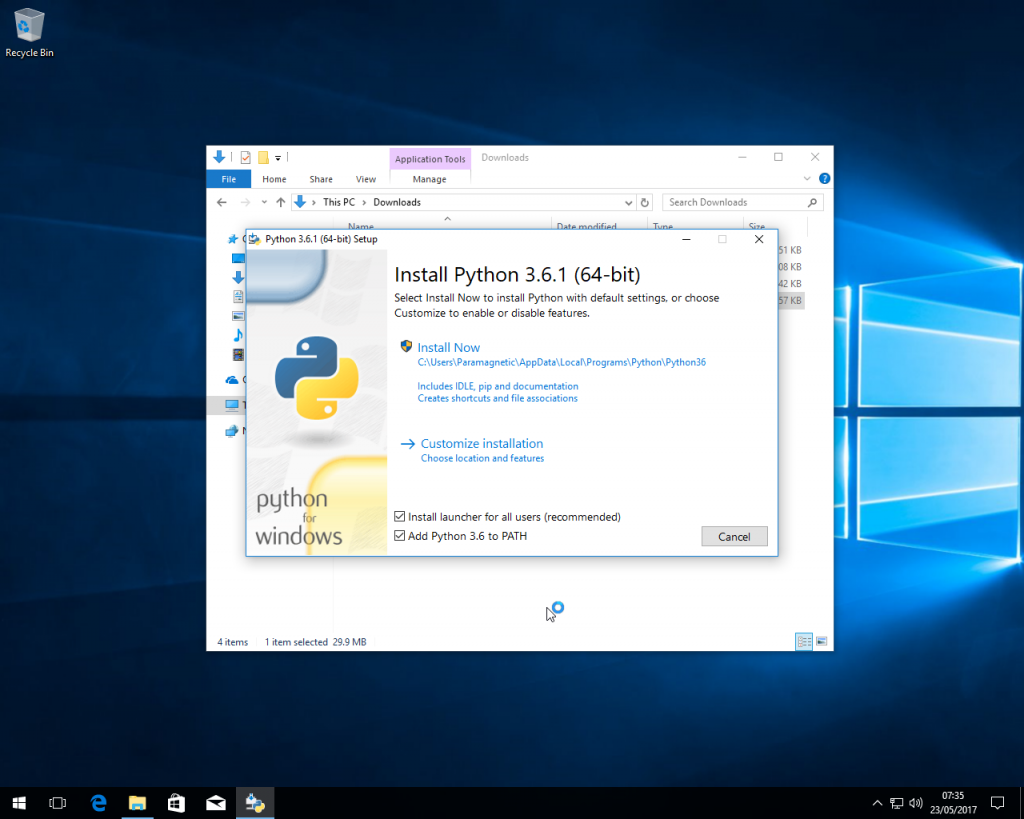Collapse the ribbon with the chevron

tap(807, 178)
